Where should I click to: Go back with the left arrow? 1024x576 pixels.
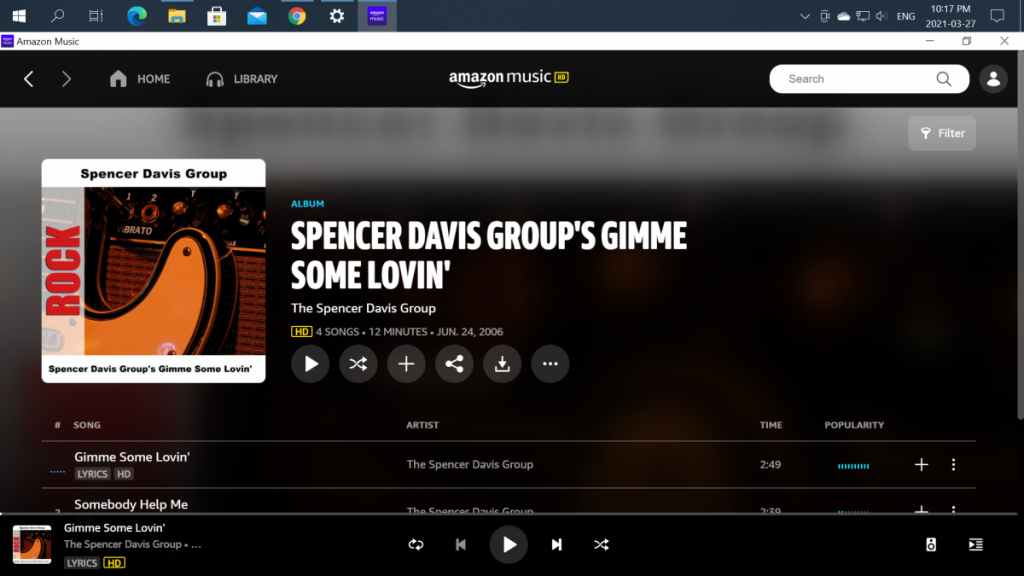(x=29, y=79)
